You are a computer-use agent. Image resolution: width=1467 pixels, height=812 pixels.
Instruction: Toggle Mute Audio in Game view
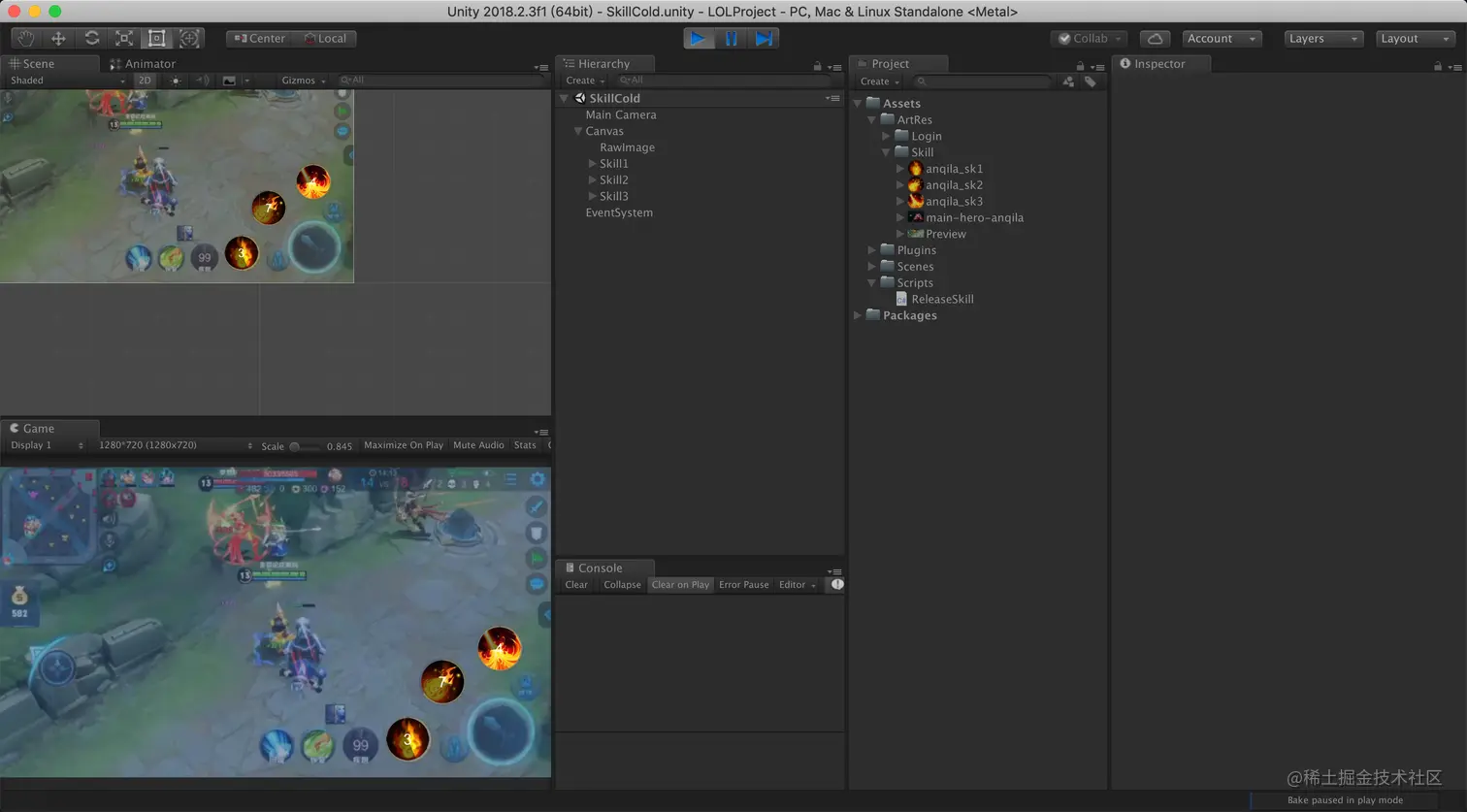(479, 445)
